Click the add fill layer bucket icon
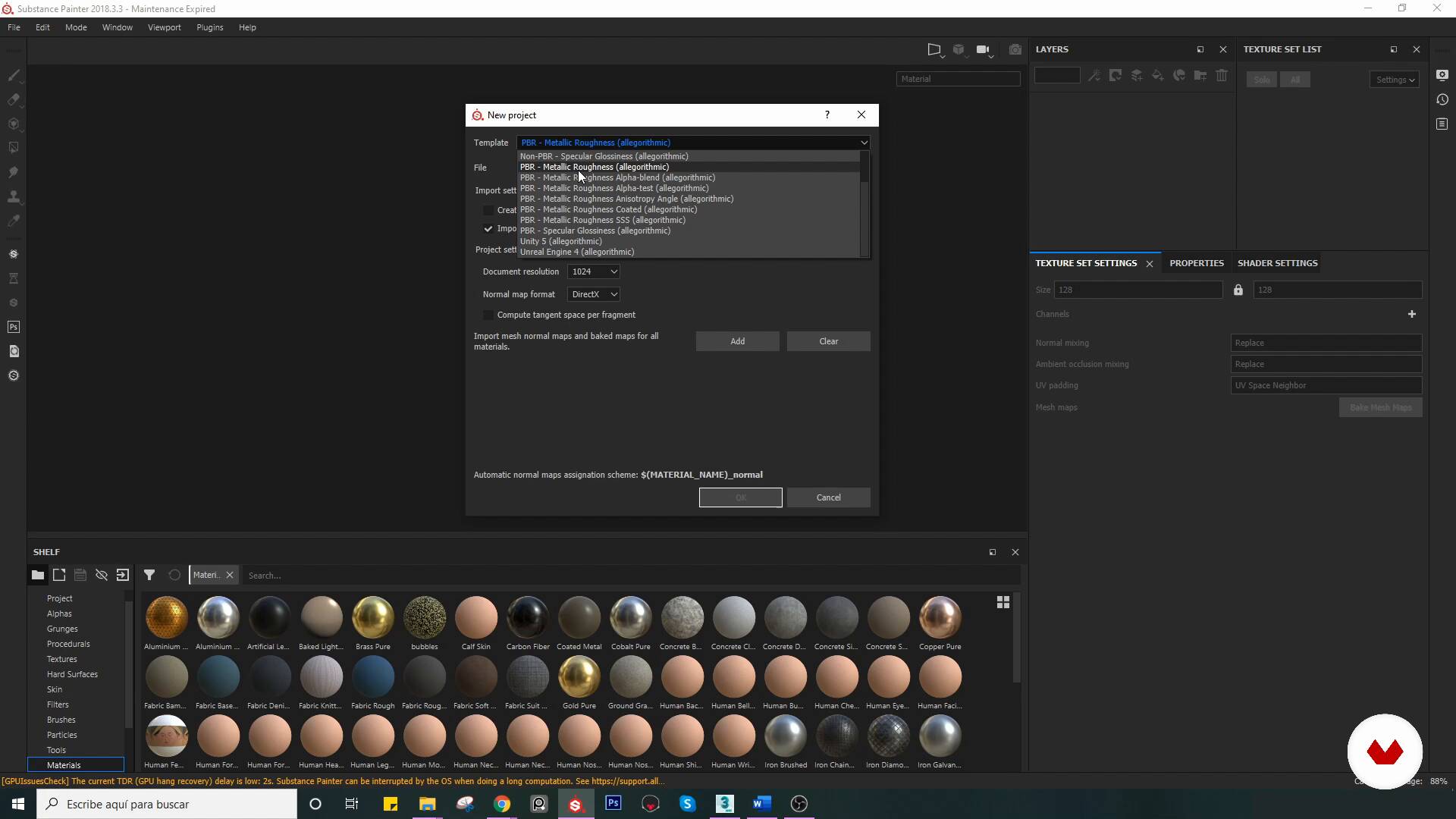Image resolution: width=1456 pixels, height=819 pixels. (x=1157, y=75)
